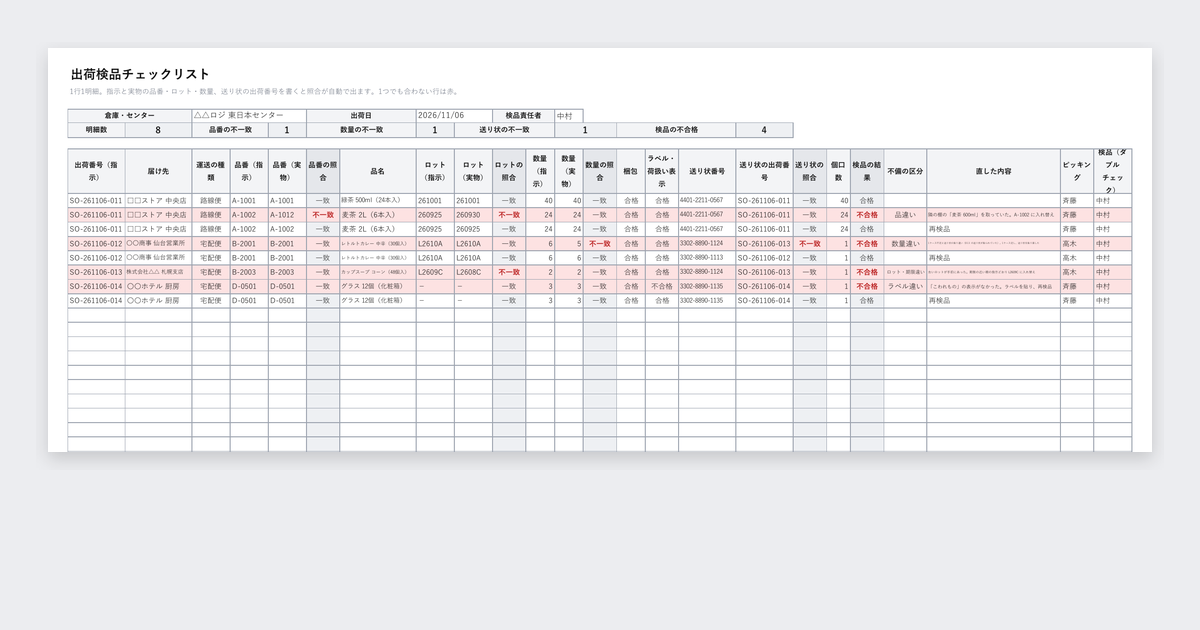
Task: Select the 品番の不一致 summary label
Action: [230, 130]
